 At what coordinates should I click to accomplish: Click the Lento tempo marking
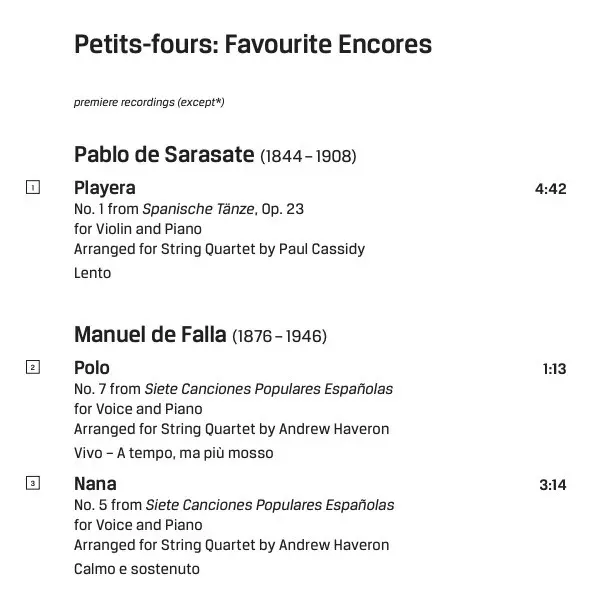92,273
